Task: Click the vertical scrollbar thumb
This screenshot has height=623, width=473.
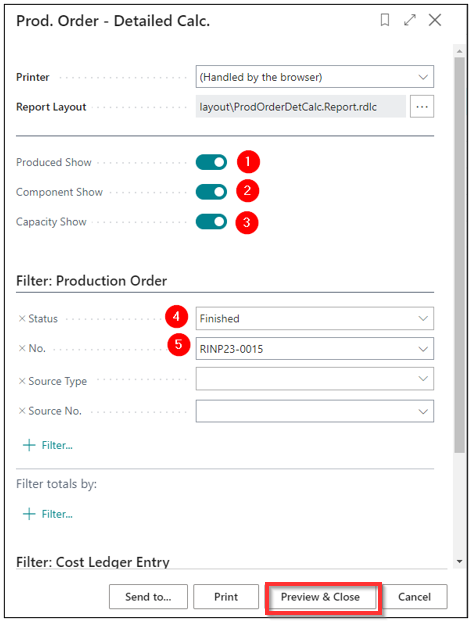Action: tap(460, 254)
